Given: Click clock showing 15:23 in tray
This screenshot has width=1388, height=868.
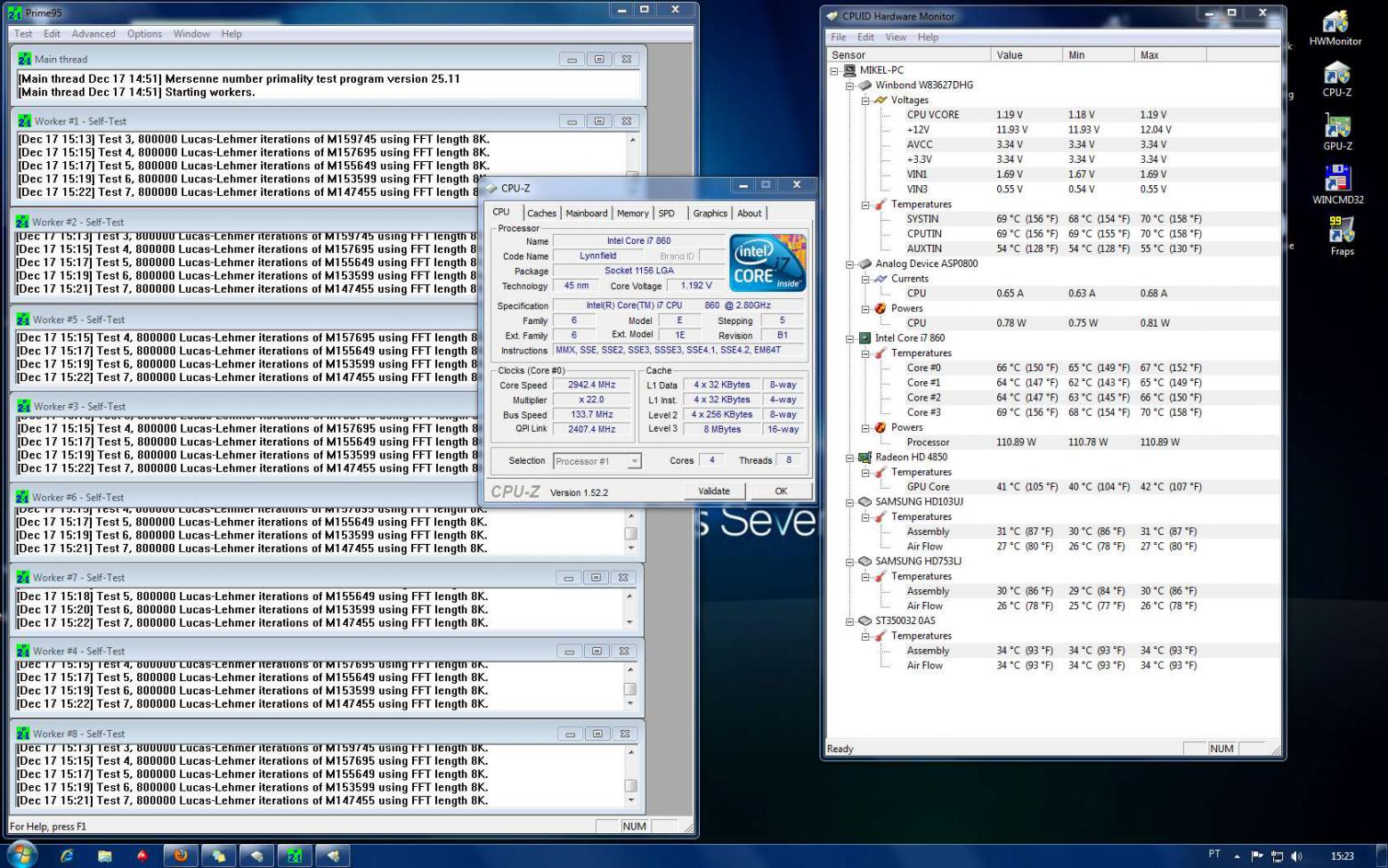Looking at the screenshot, I should (x=1342, y=856).
